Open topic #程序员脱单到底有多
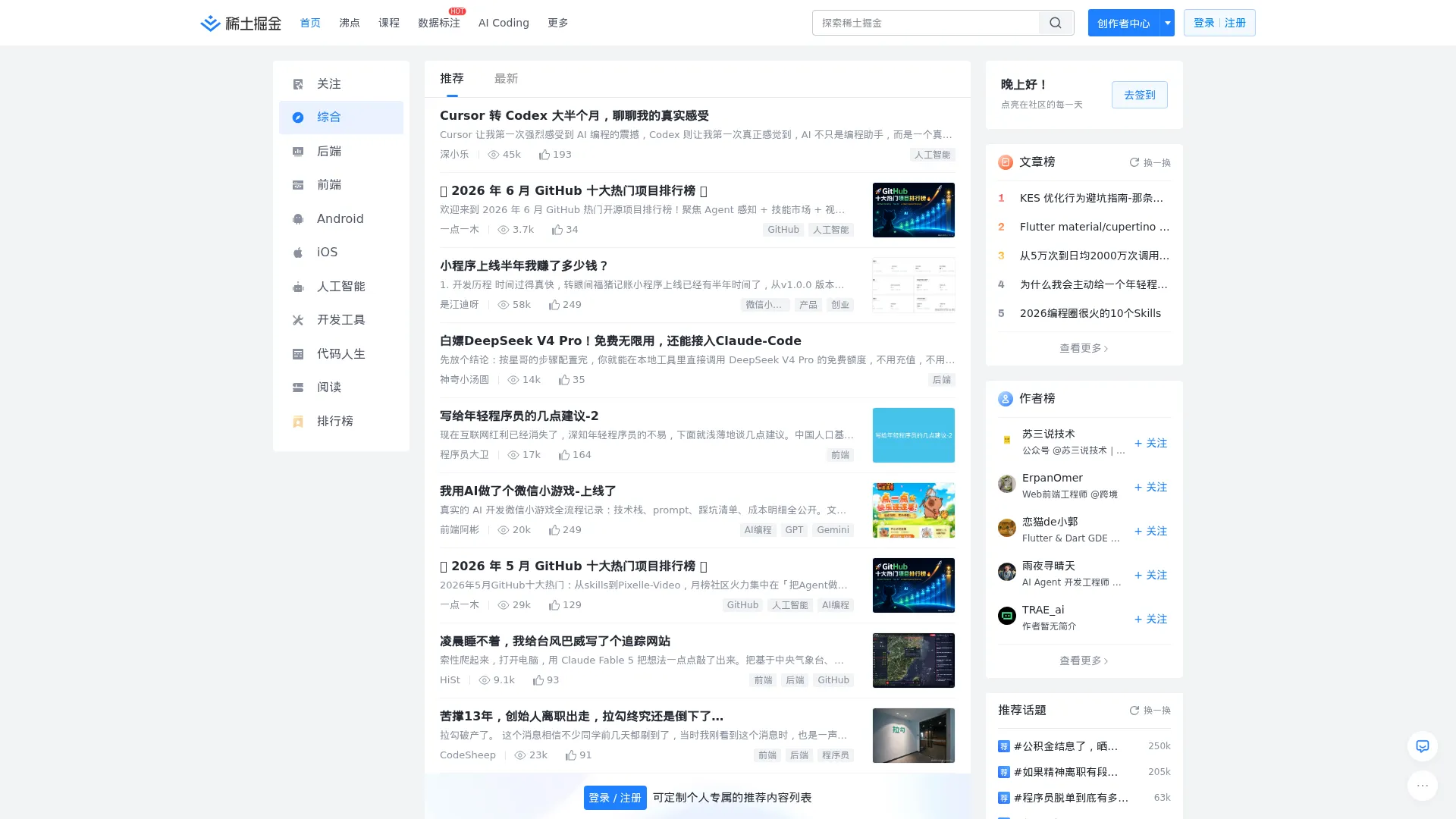Screen dimensions: 1456x819 click(x=1071, y=798)
